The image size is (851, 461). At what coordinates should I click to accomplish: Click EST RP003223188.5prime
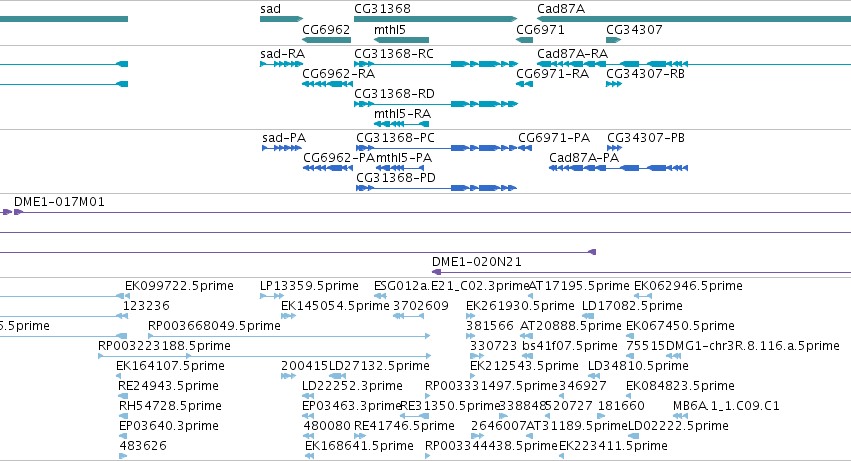click(164, 346)
